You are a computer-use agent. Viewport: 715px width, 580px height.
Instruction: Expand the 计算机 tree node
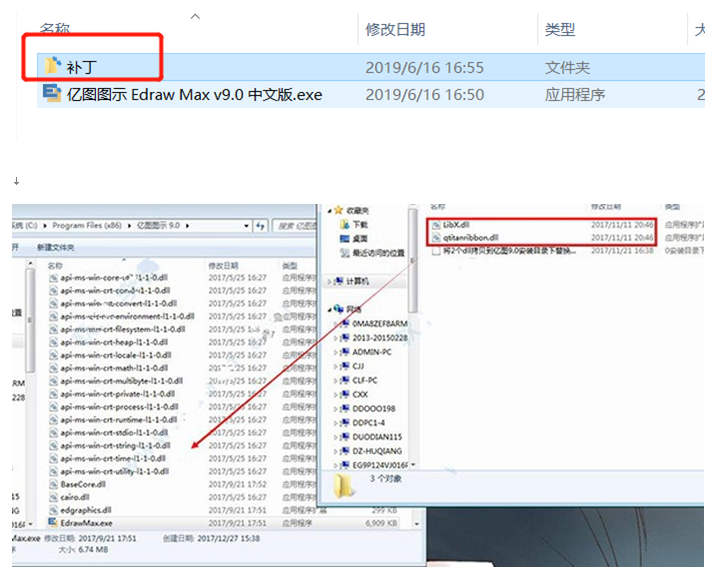(329, 282)
